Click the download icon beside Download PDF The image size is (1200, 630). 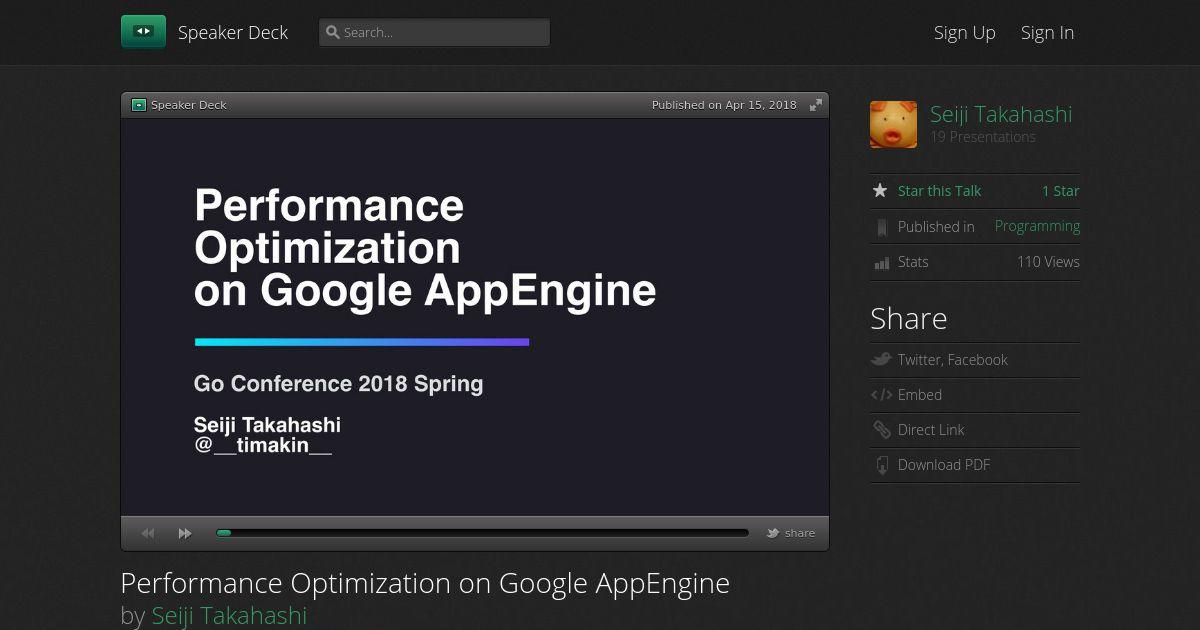point(882,465)
